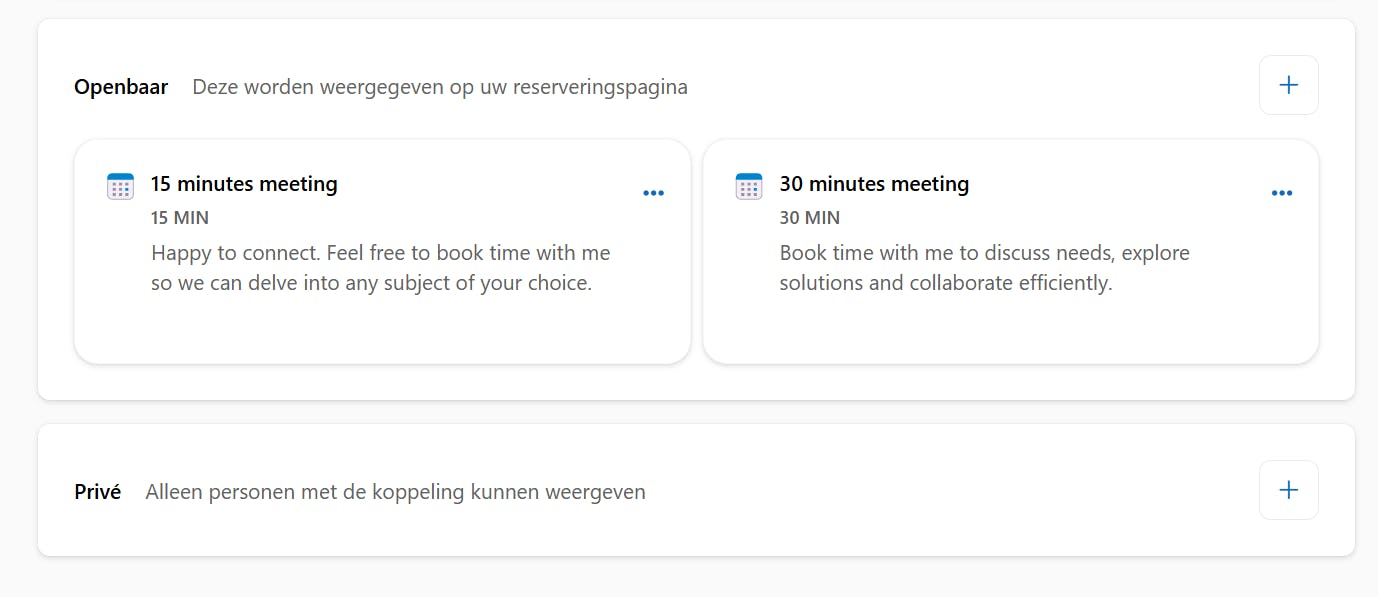1378x597 pixels.
Task: Select the 15 MIN duration label
Action: click(x=180, y=217)
